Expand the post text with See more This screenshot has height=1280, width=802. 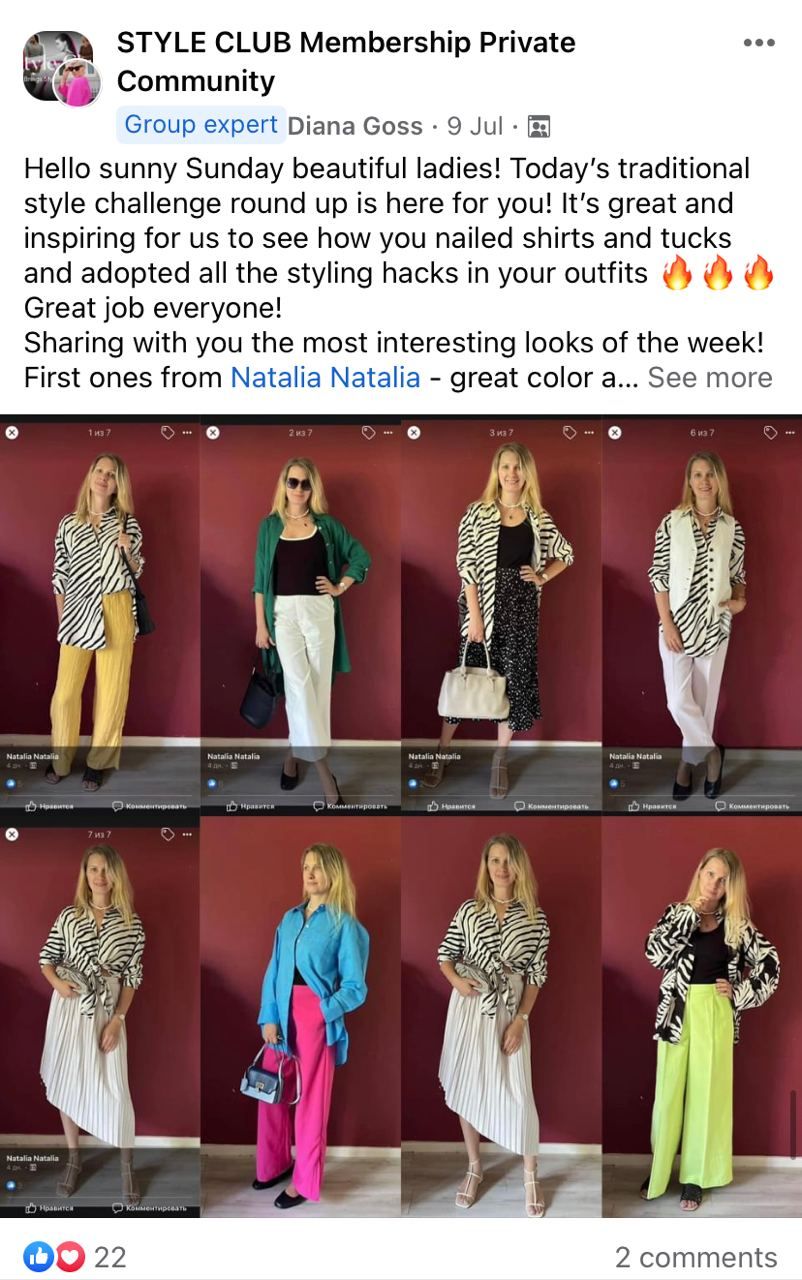tap(710, 377)
